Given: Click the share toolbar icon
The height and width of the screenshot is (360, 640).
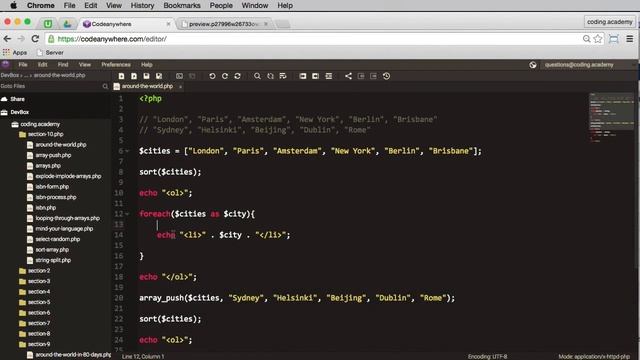Looking at the screenshot, I should (x=348, y=76).
